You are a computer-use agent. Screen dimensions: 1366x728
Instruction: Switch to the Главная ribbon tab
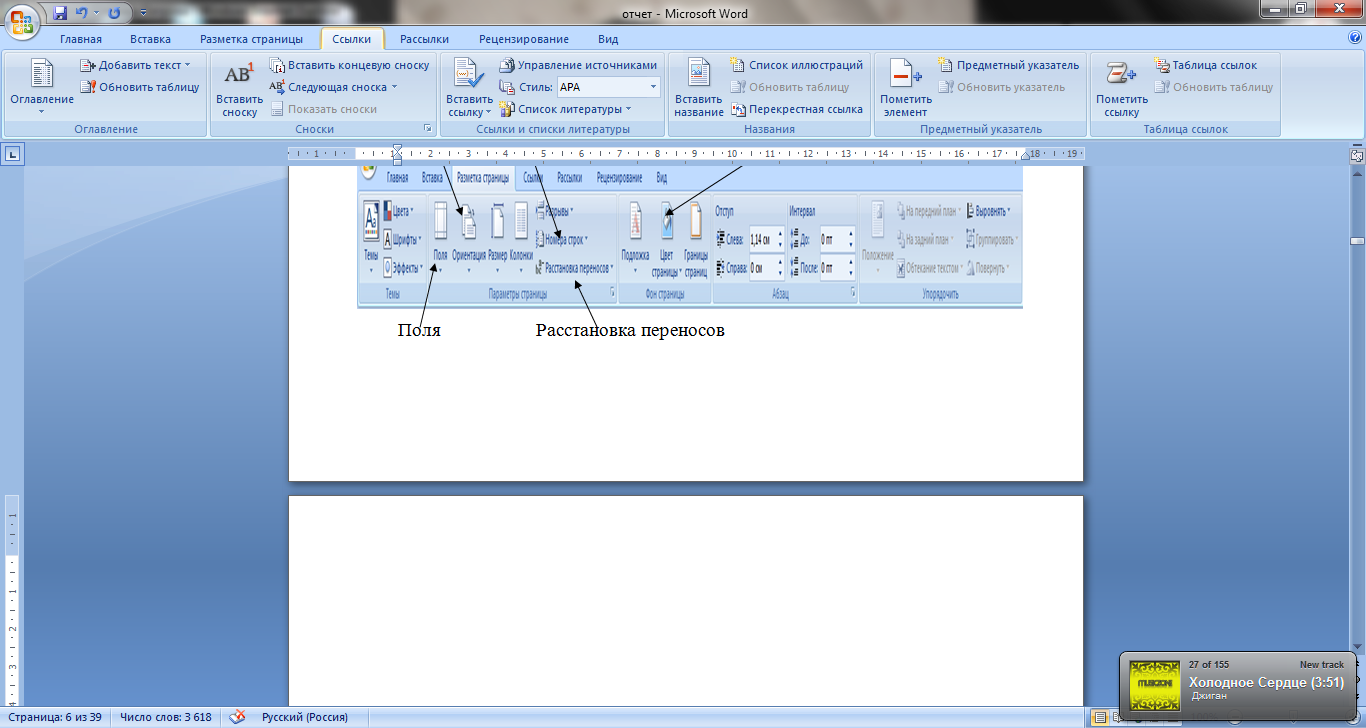pos(80,39)
